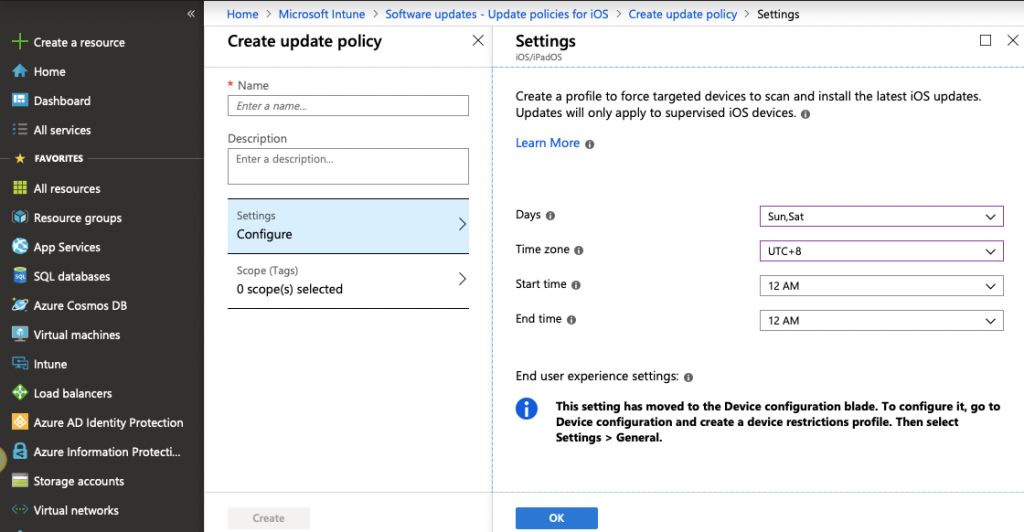
Task: Open Software updates - Update policies for iOS breadcrumb
Action: (496, 14)
